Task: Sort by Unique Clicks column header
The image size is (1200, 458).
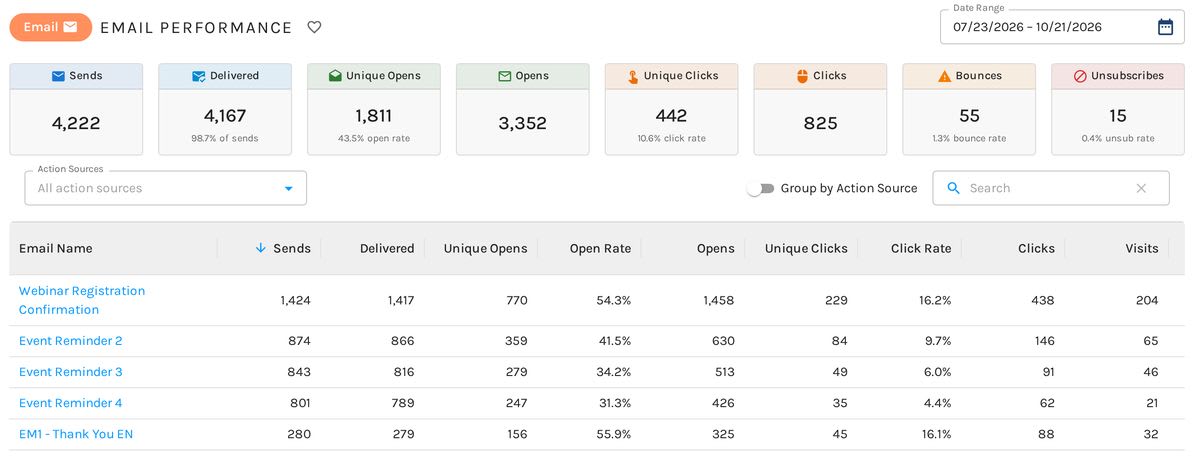Action: [806, 248]
